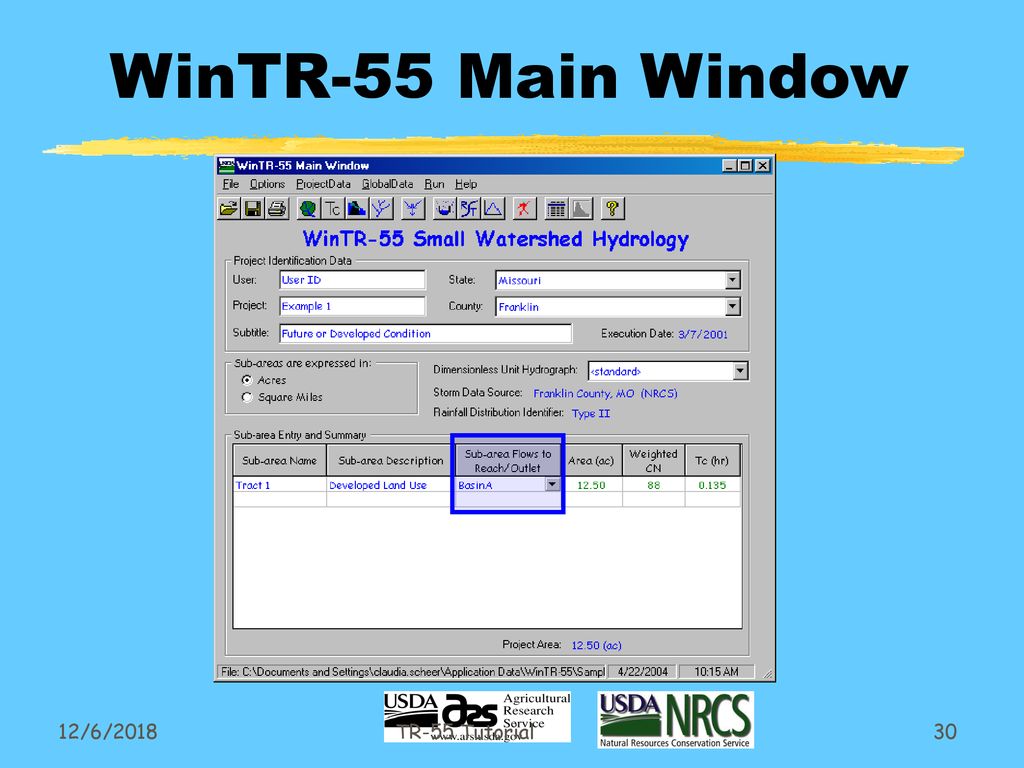Maximize the WinTR-55 Main Window
Image resolution: width=1024 pixels, height=768 pixels.
pos(745,166)
